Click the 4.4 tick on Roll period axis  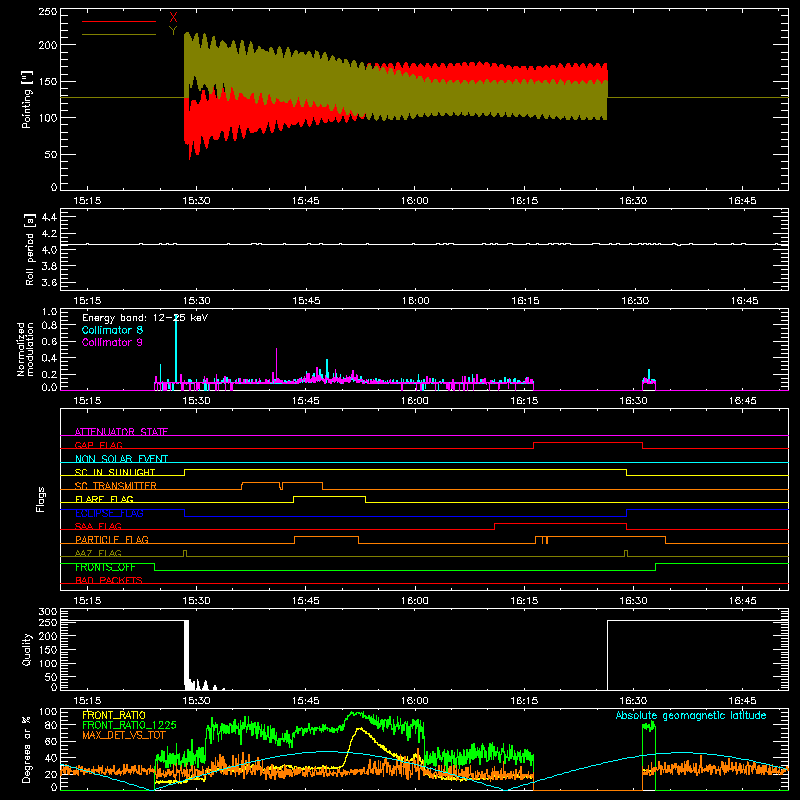click(49, 217)
